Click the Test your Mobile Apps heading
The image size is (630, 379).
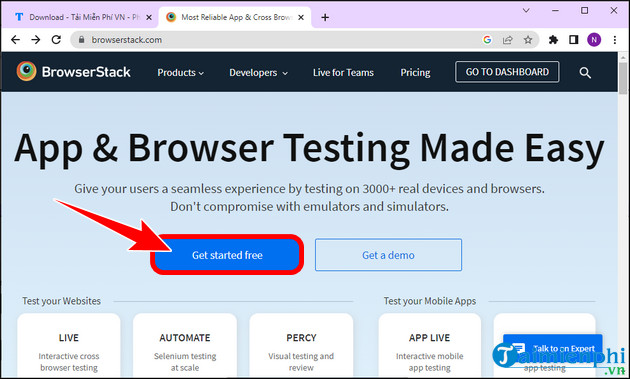click(x=430, y=301)
